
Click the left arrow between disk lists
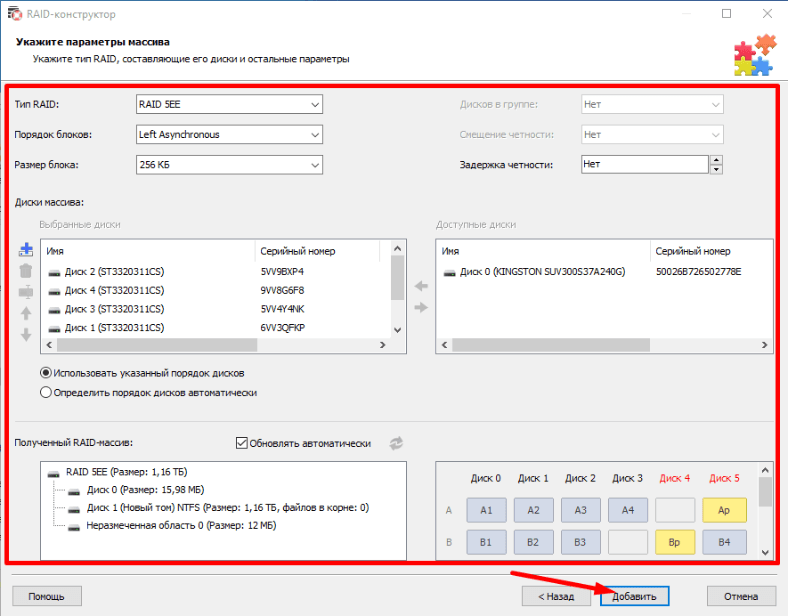[x=421, y=287]
